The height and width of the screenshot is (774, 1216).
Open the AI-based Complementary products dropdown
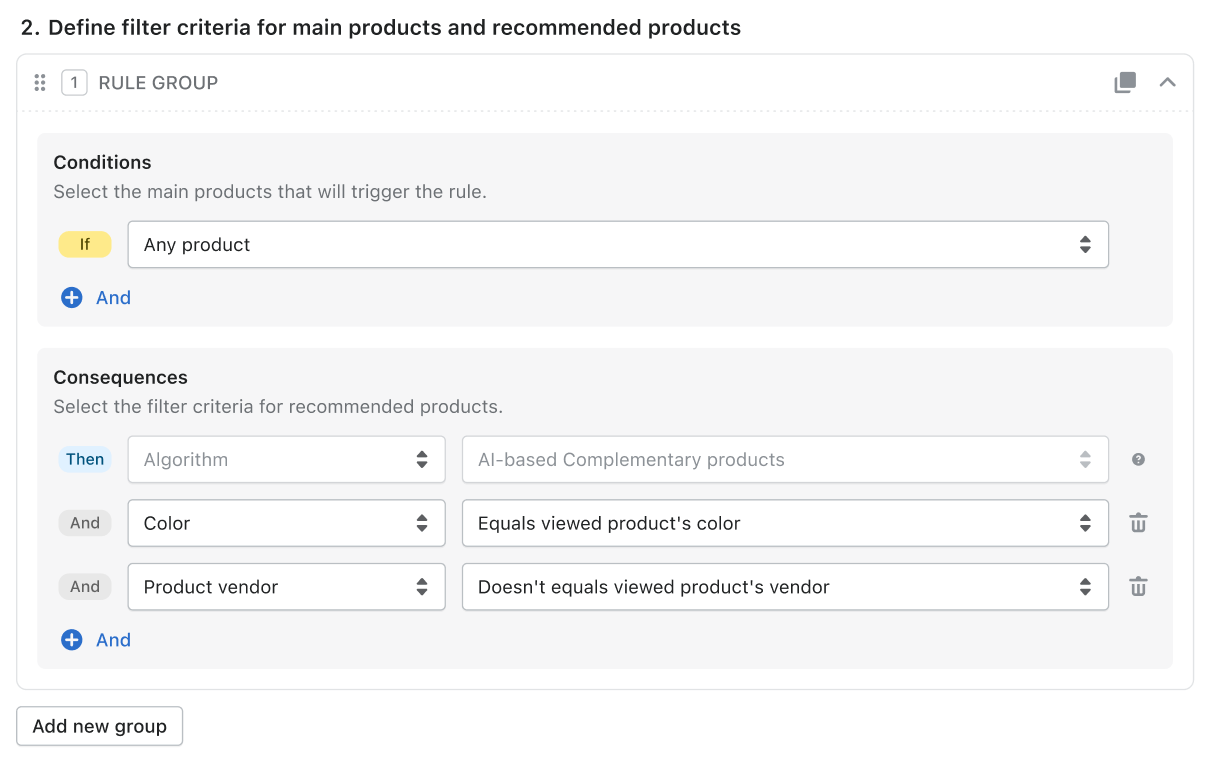click(785, 459)
